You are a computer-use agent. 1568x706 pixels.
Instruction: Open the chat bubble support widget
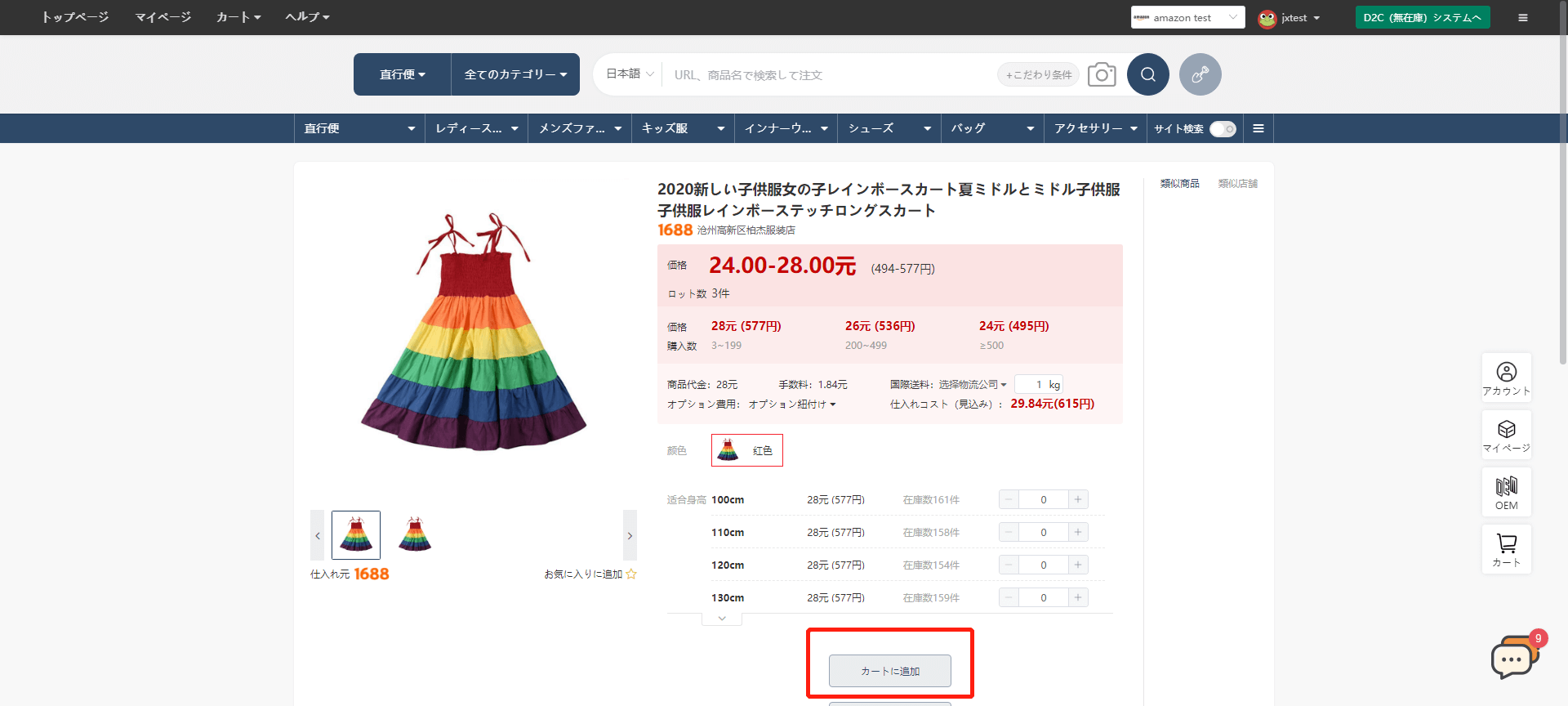(x=1512, y=659)
